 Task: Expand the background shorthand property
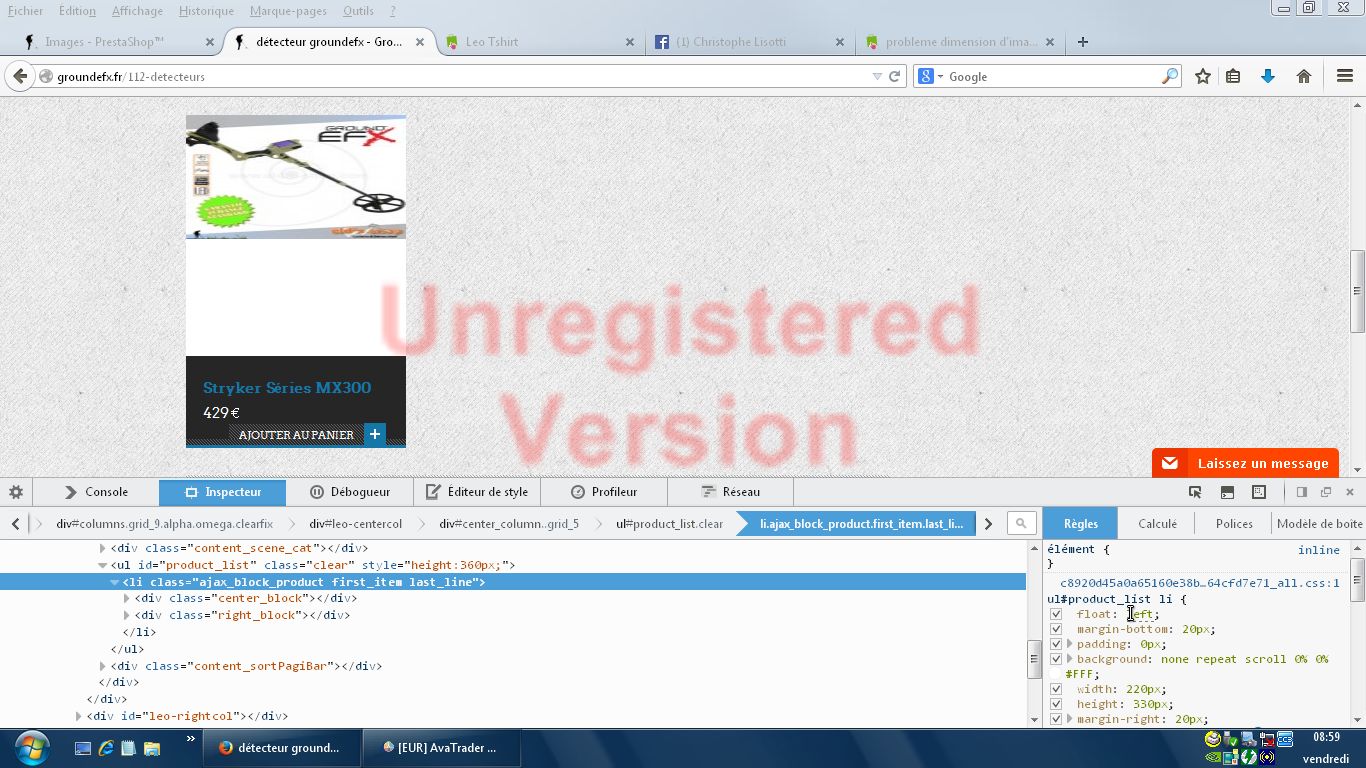(1070, 659)
